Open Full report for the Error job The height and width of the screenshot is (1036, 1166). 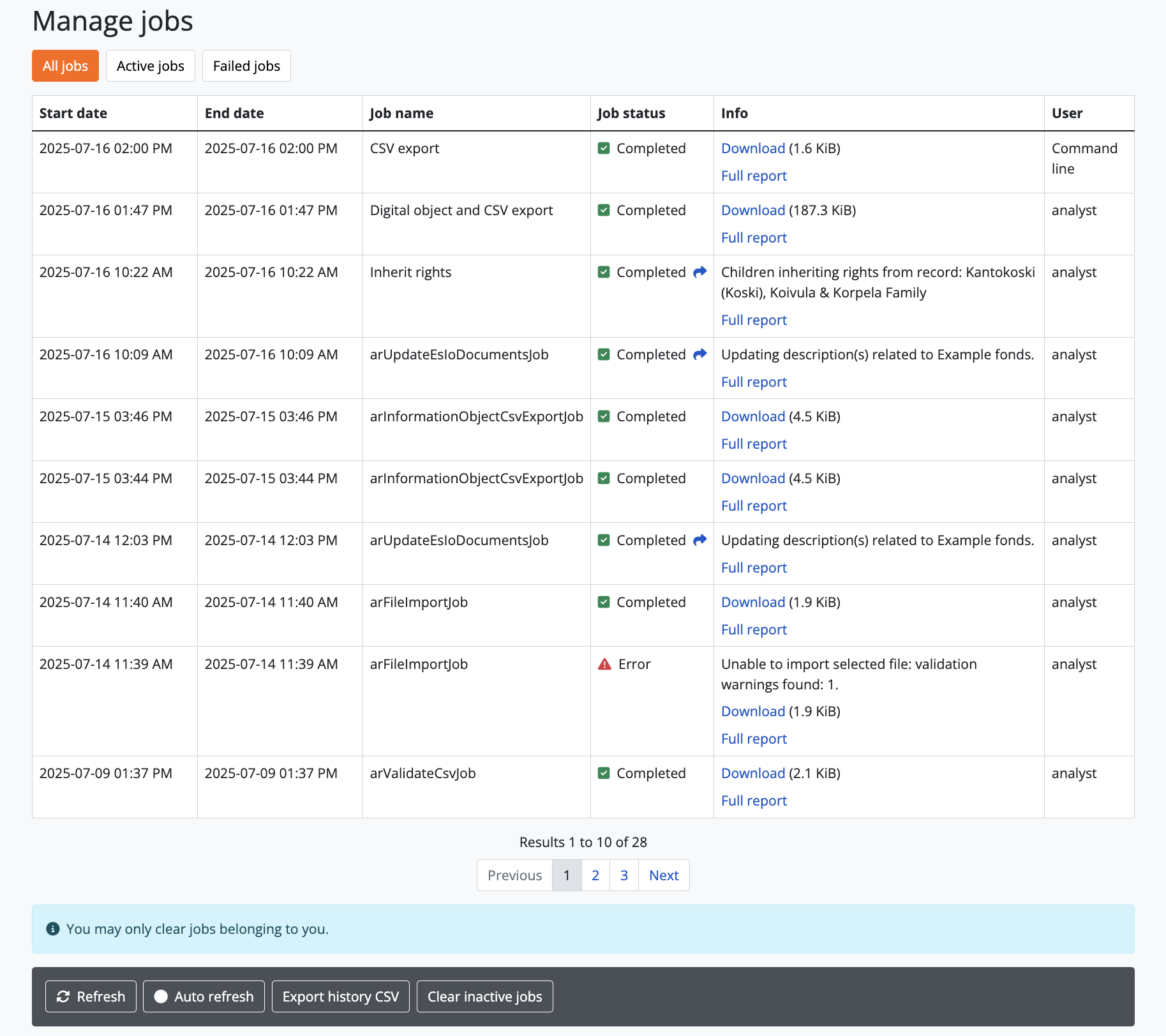[x=754, y=739]
